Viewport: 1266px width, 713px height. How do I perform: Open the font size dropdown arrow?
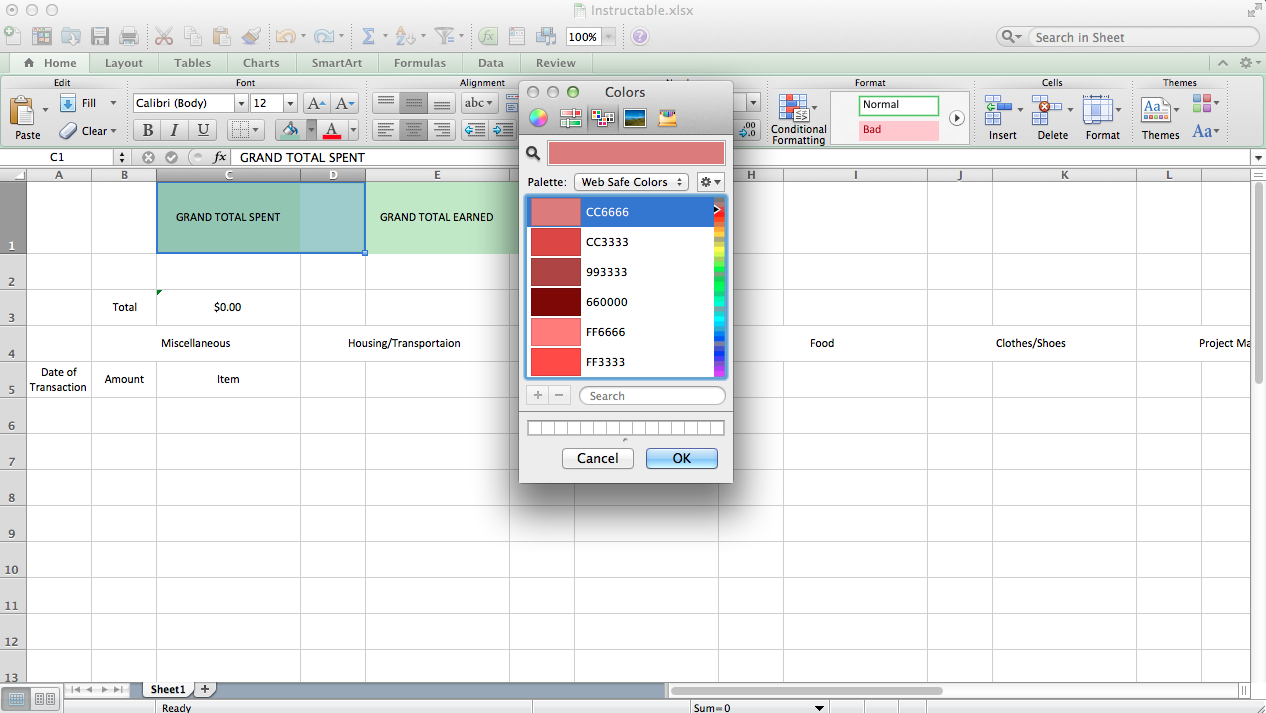pos(290,104)
